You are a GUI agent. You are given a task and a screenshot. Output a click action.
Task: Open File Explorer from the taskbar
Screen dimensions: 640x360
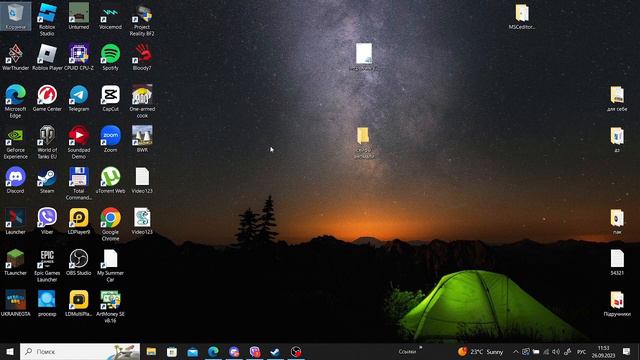(151, 351)
